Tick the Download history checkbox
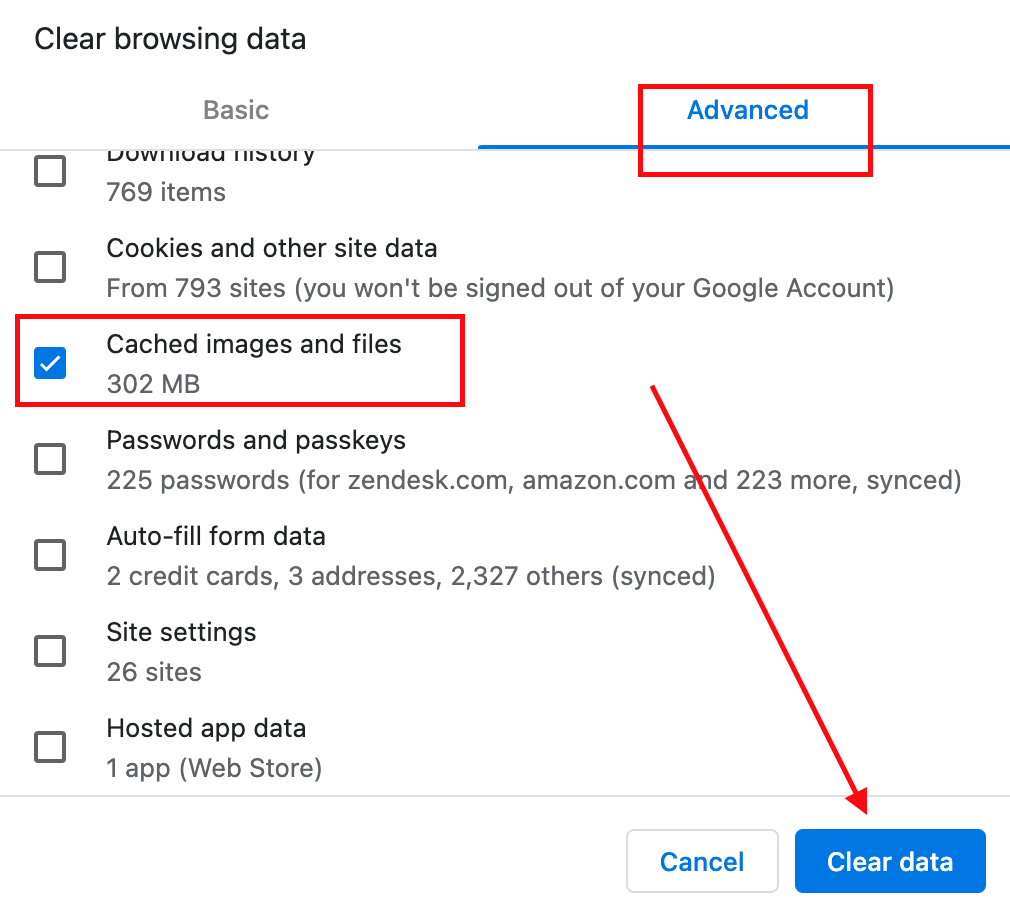1010x906 pixels. 50,171
